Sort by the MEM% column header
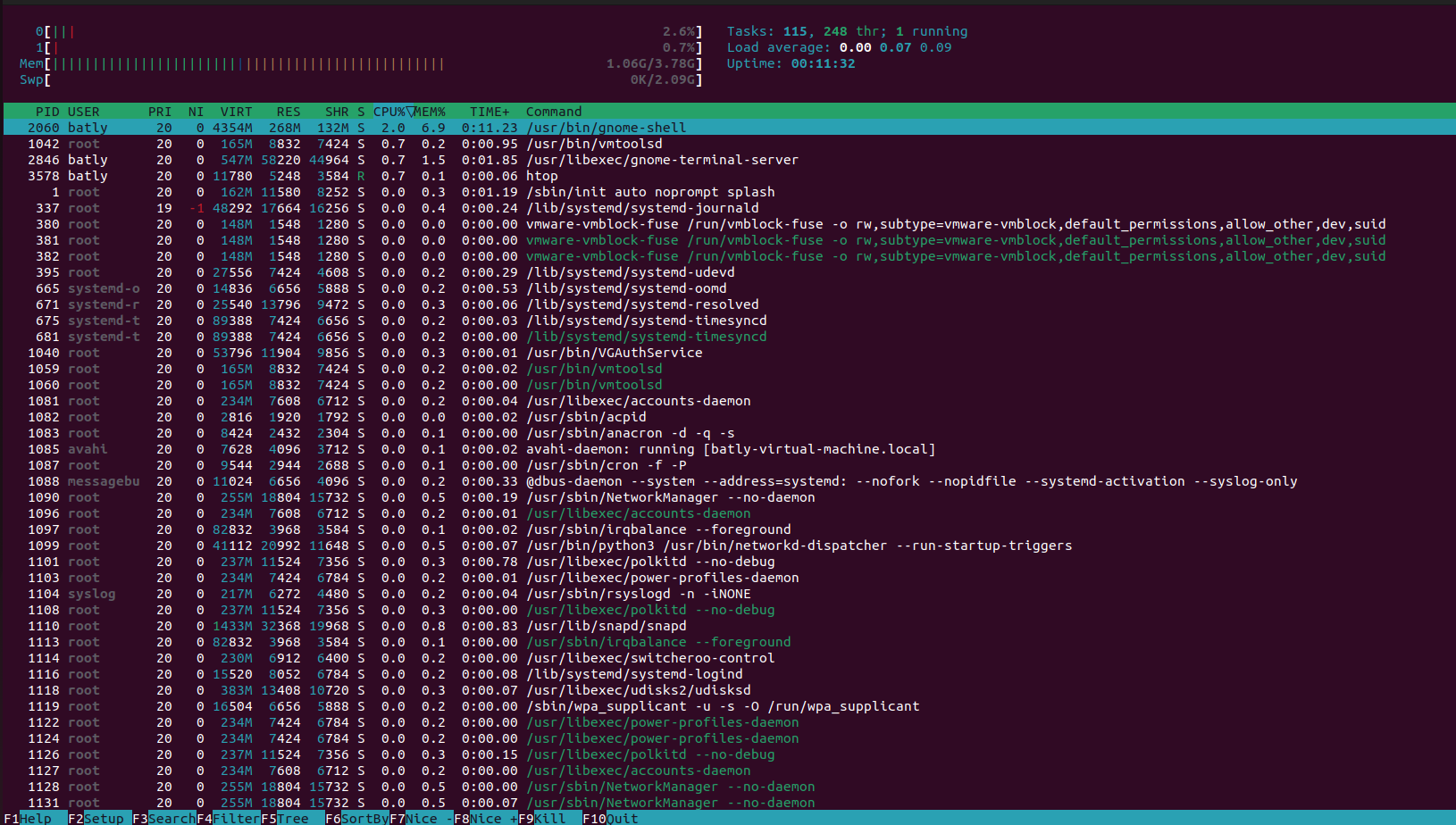 coord(430,112)
